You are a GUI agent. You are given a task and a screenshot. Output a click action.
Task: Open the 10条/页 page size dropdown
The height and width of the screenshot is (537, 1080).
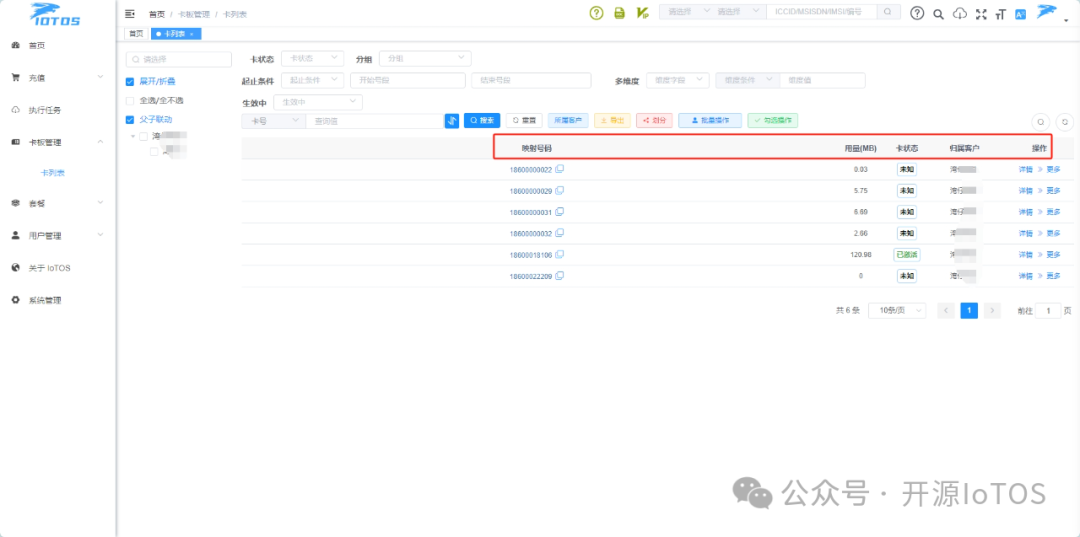pos(897,310)
